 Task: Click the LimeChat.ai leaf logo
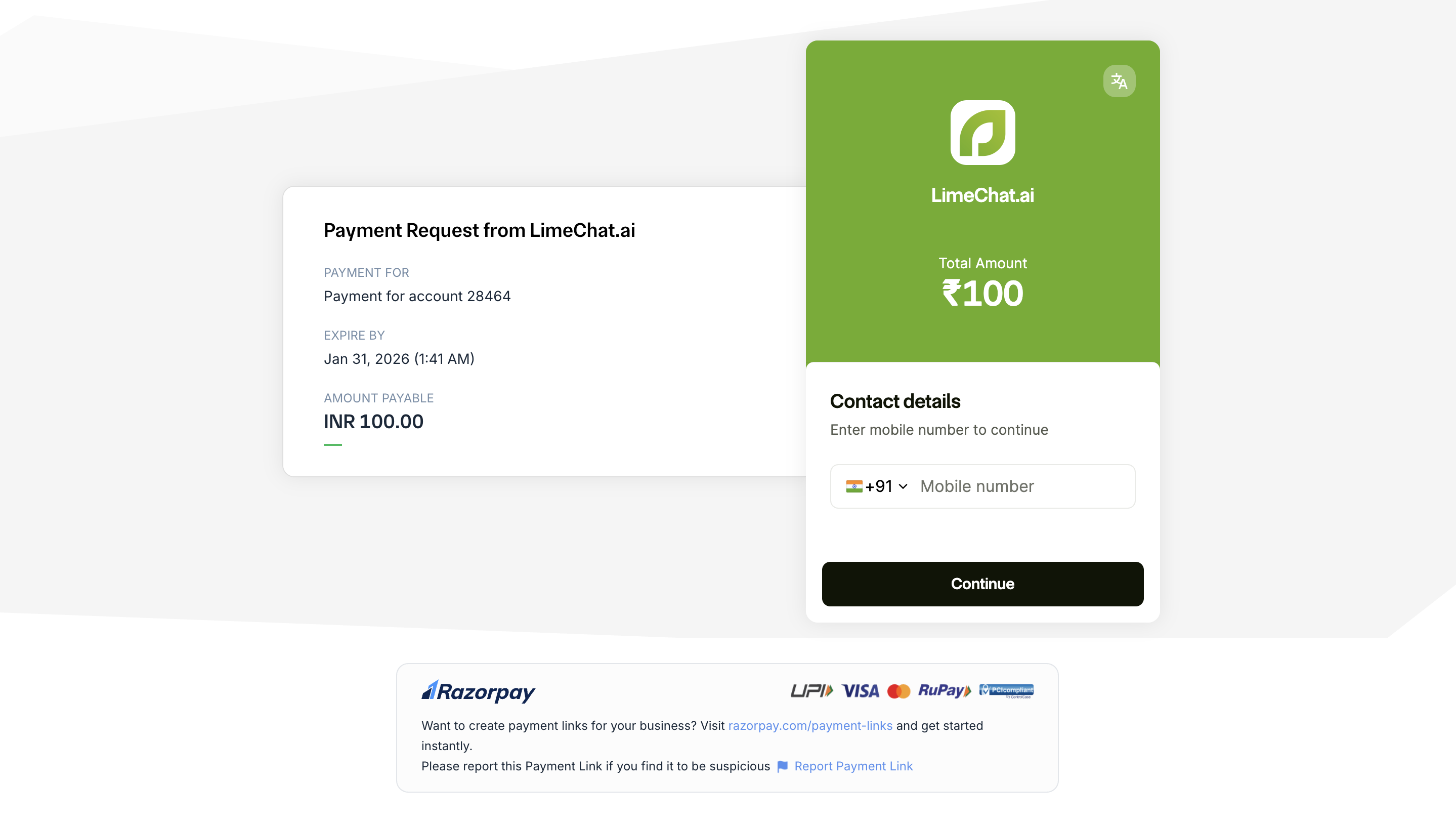click(982, 132)
